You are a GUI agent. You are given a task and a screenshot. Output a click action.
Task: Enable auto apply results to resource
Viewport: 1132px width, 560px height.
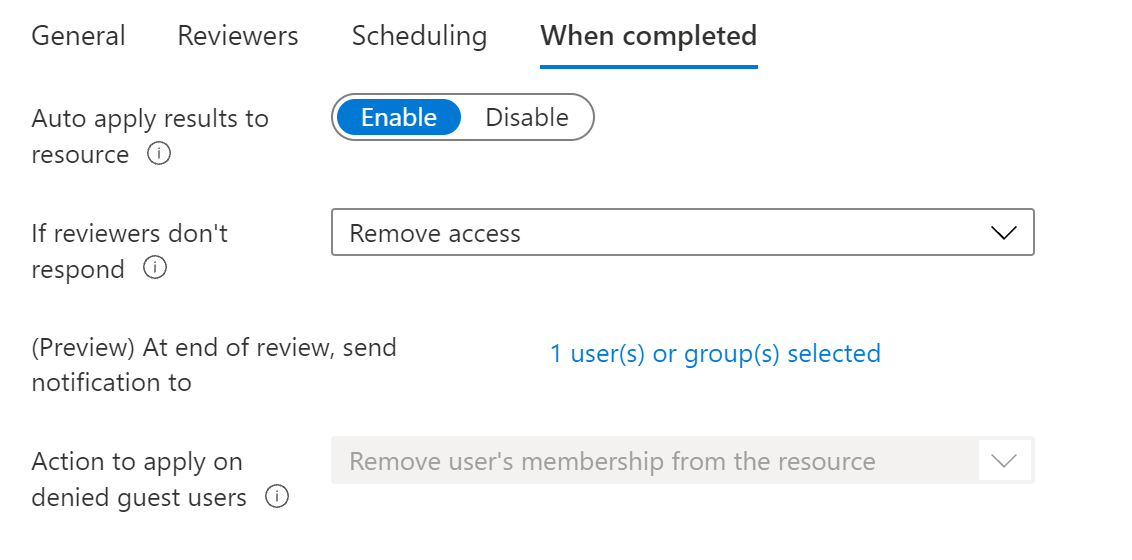tap(399, 118)
